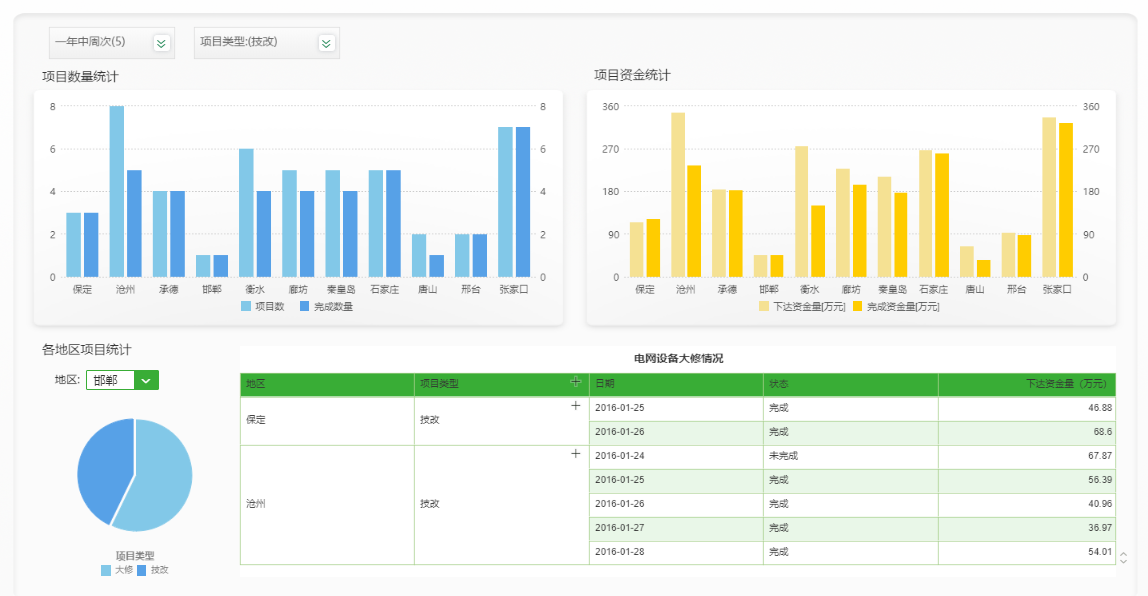Expand the plus icon in 沧州 row
The width and height of the screenshot is (1148, 596).
[x=575, y=454]
